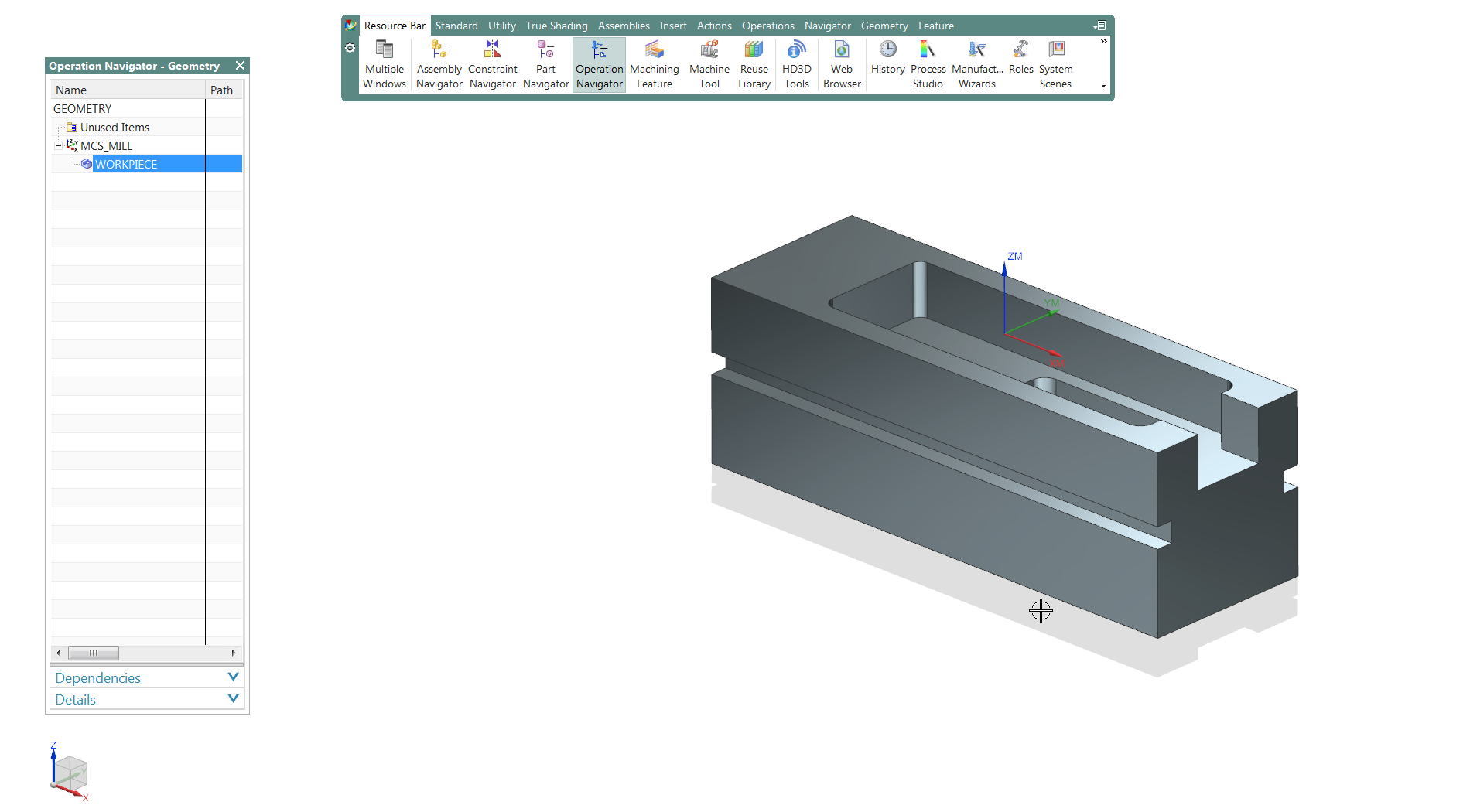Click the toolbar dock/undock icon

tap(1100, 26)
